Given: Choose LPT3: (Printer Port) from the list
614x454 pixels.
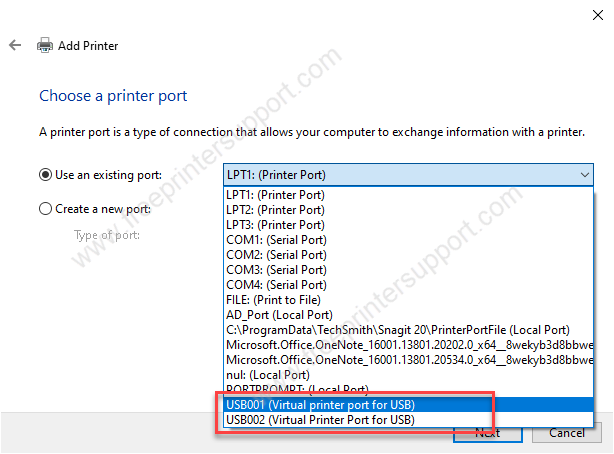Looking at the screenshot, I should [408, 225].
